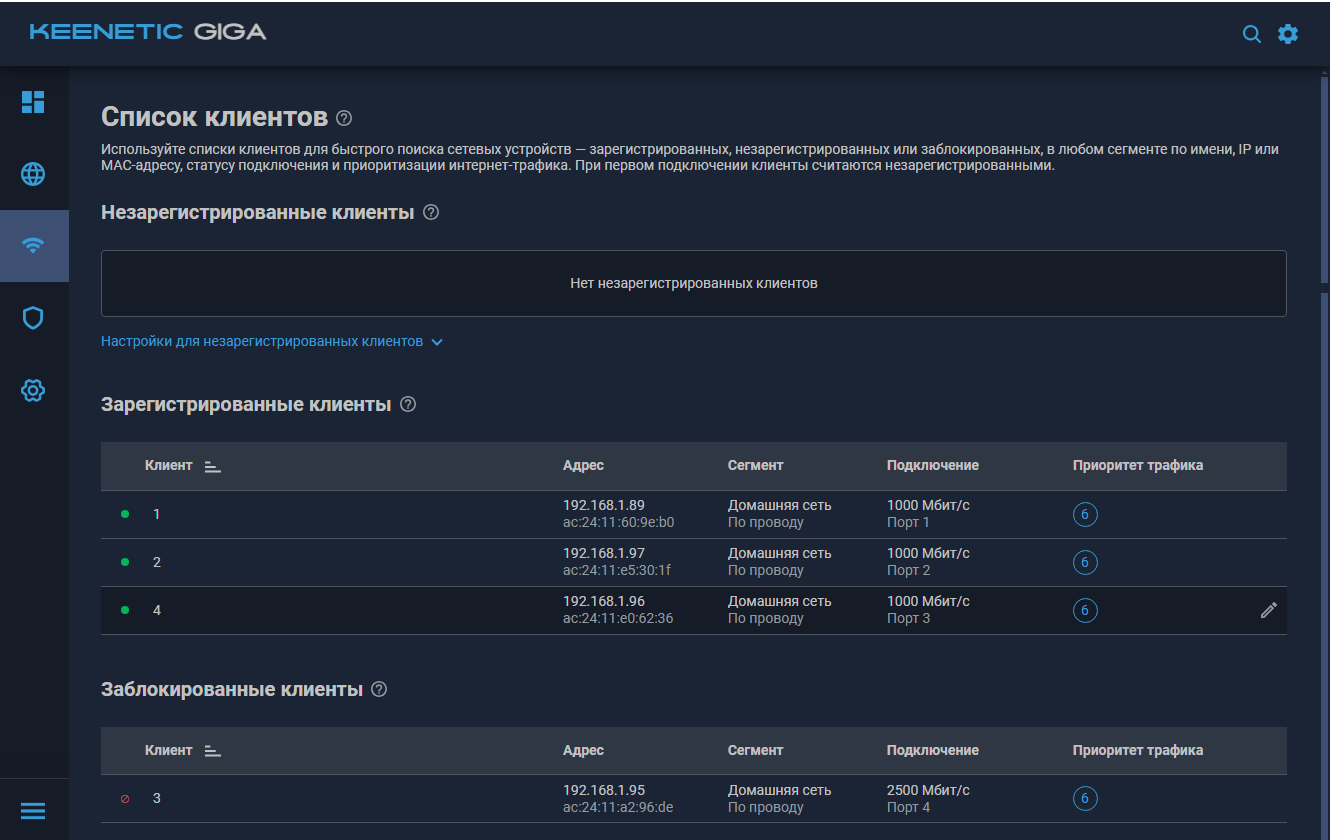The width and height of the screenshot is (1333, 840).
Task: Click Приоритет трафика header in blocked table
Action: [x=1138, y=750]
